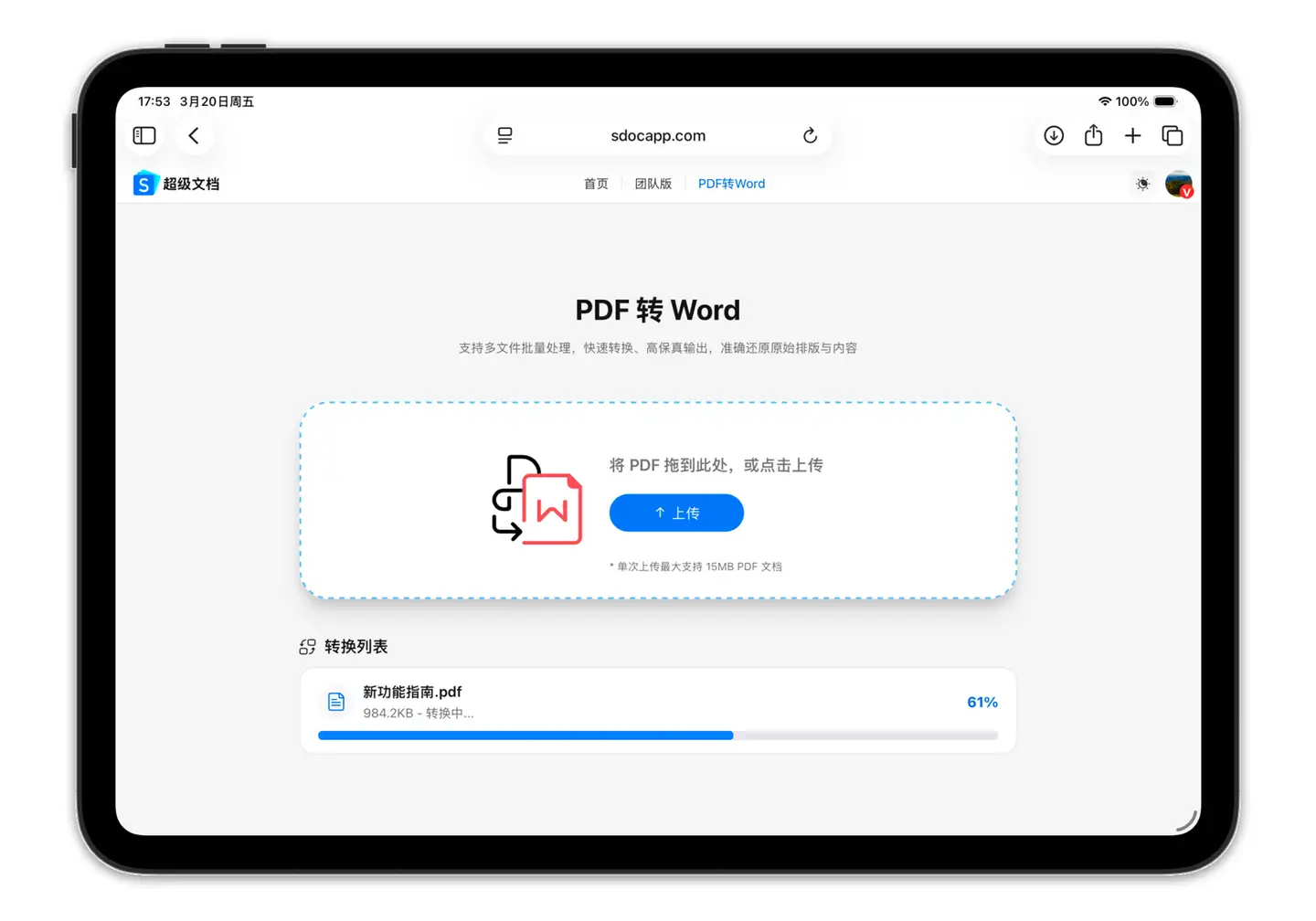Reload the page with the refresh icon
This screenshot has height=921, width=1316.
coord(810,135)
